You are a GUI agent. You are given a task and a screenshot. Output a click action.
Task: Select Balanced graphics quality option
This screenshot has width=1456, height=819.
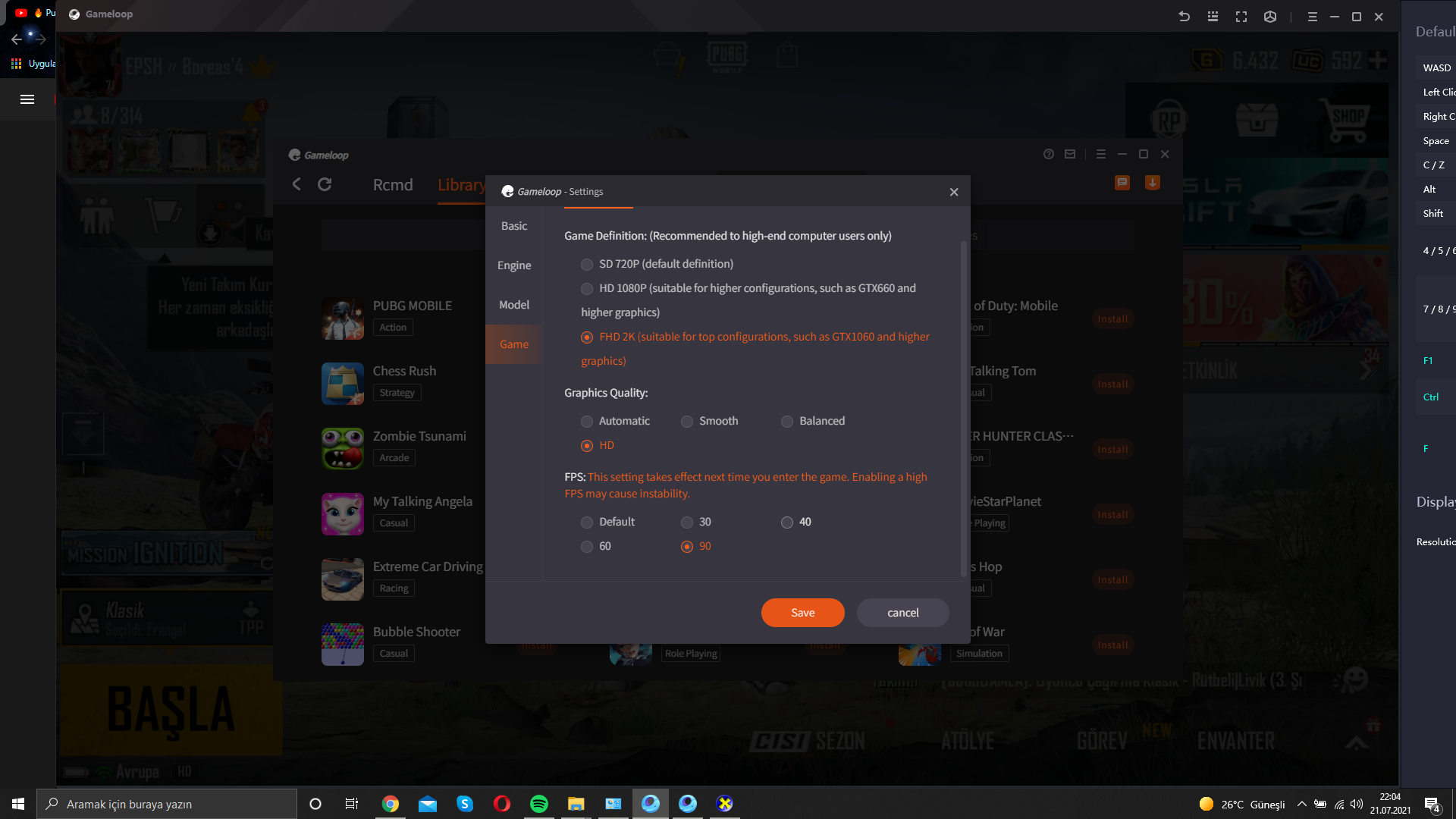787,422
